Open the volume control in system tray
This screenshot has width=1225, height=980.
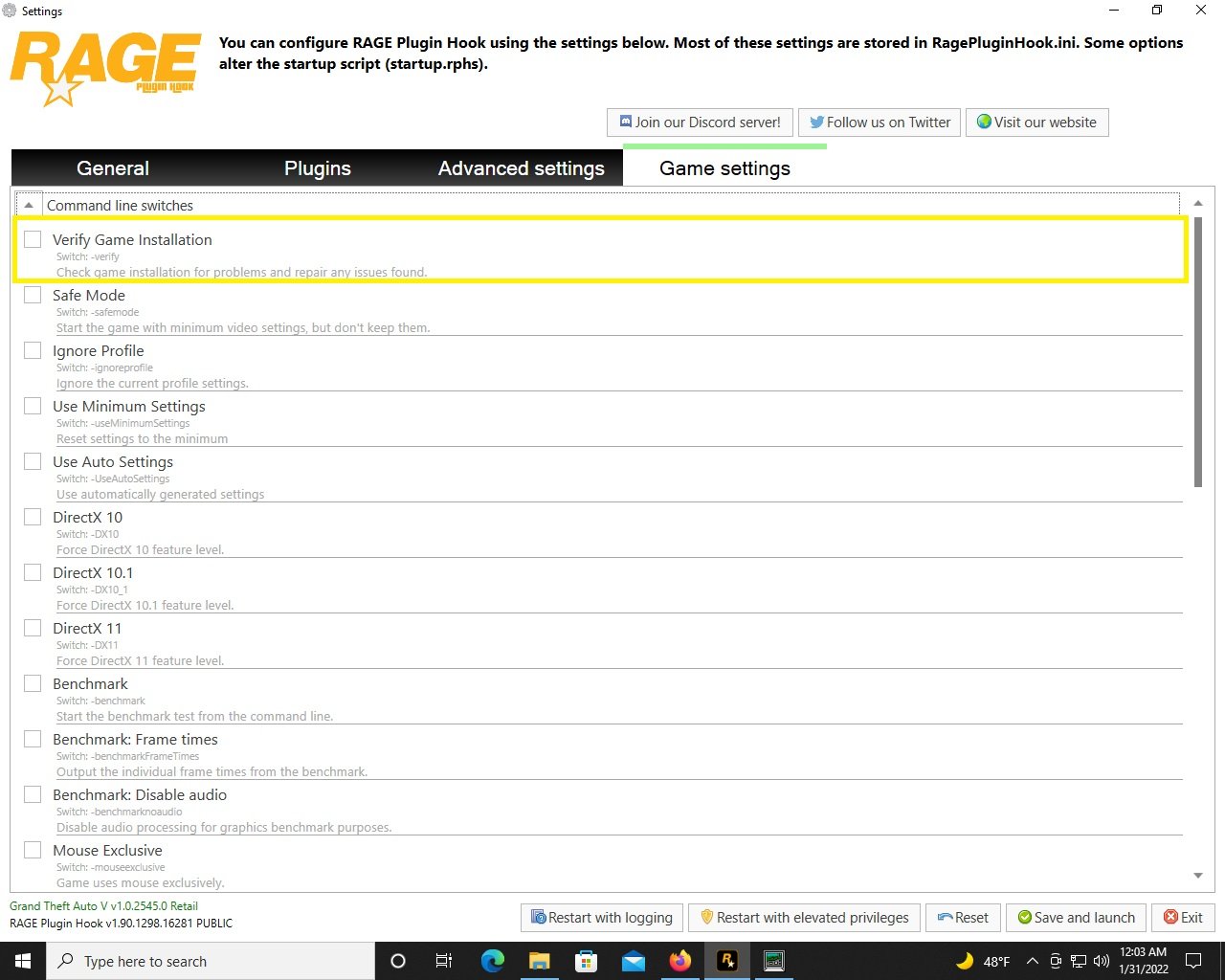pyautogui.click(x=1102, y=961)
